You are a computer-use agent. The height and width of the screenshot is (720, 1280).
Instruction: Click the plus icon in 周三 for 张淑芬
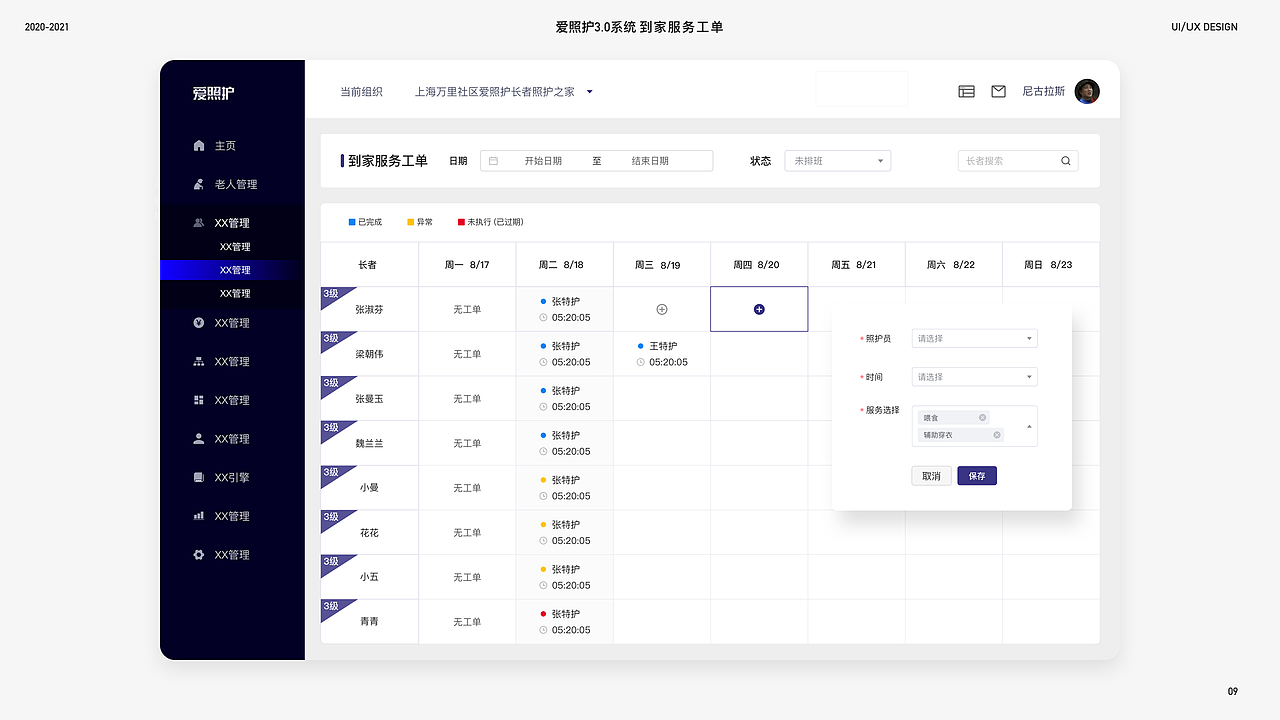(662, 310)
